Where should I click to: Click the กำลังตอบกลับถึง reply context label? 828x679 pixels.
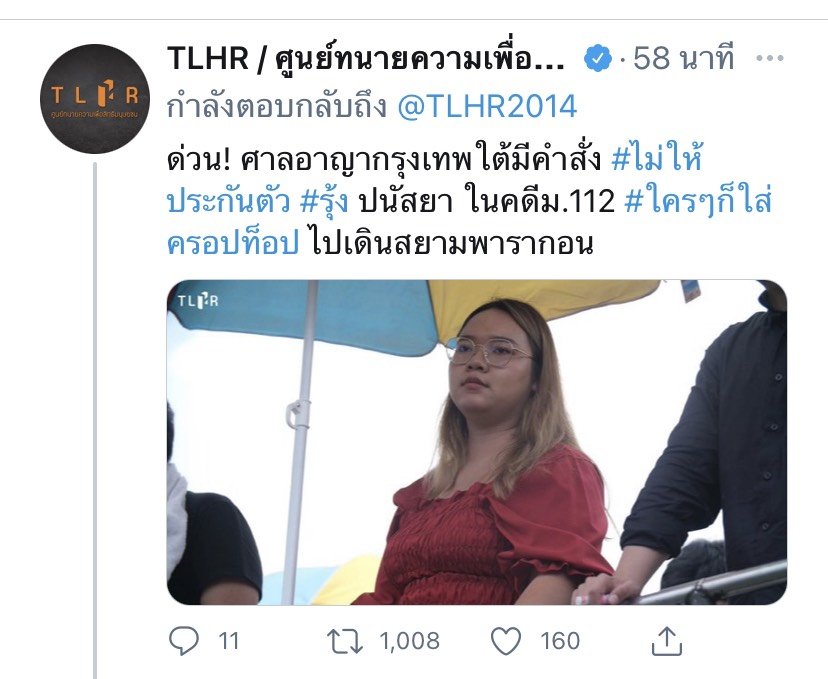point(277,107)
